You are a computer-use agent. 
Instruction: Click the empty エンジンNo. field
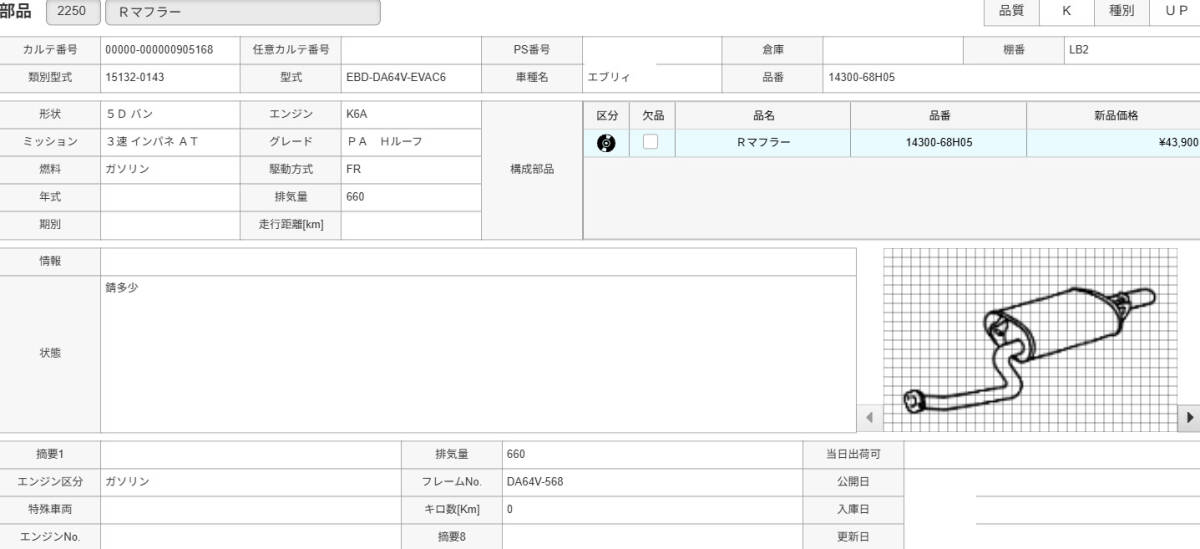(250, 537)
